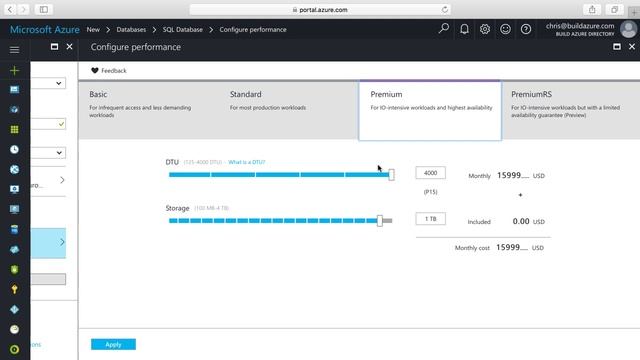Click the left blade field with the green checkmark
The height and width of the screenshot is (360, 640).
click(48, 124)
